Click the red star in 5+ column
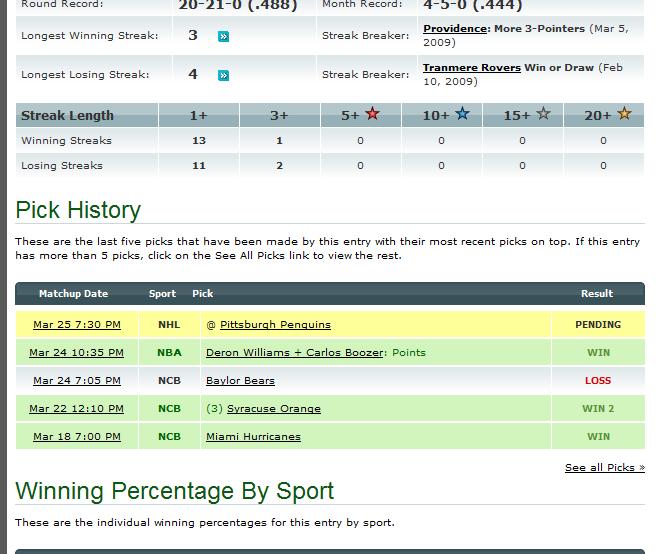 click(373, 115)
